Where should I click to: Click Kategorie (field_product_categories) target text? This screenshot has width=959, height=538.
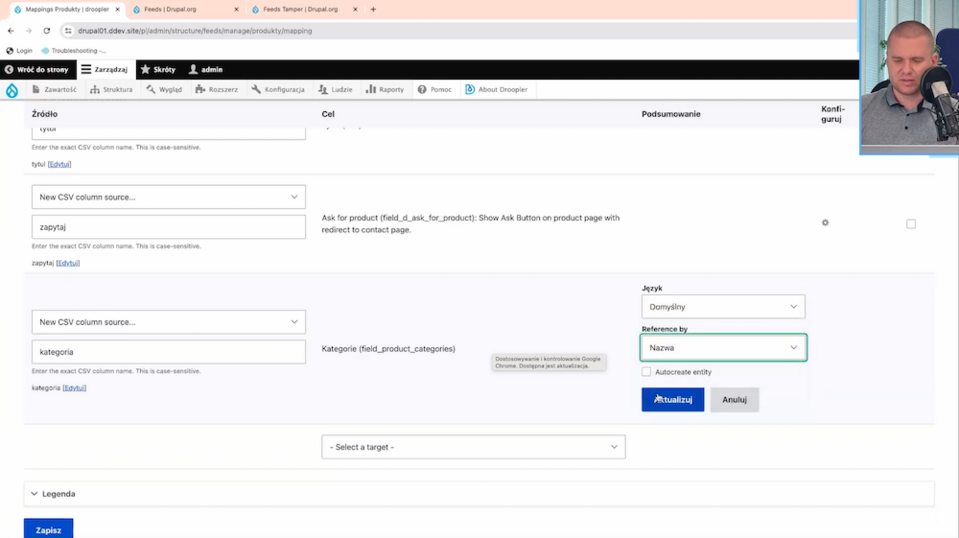pyautogui.click(x=388, y=349)
